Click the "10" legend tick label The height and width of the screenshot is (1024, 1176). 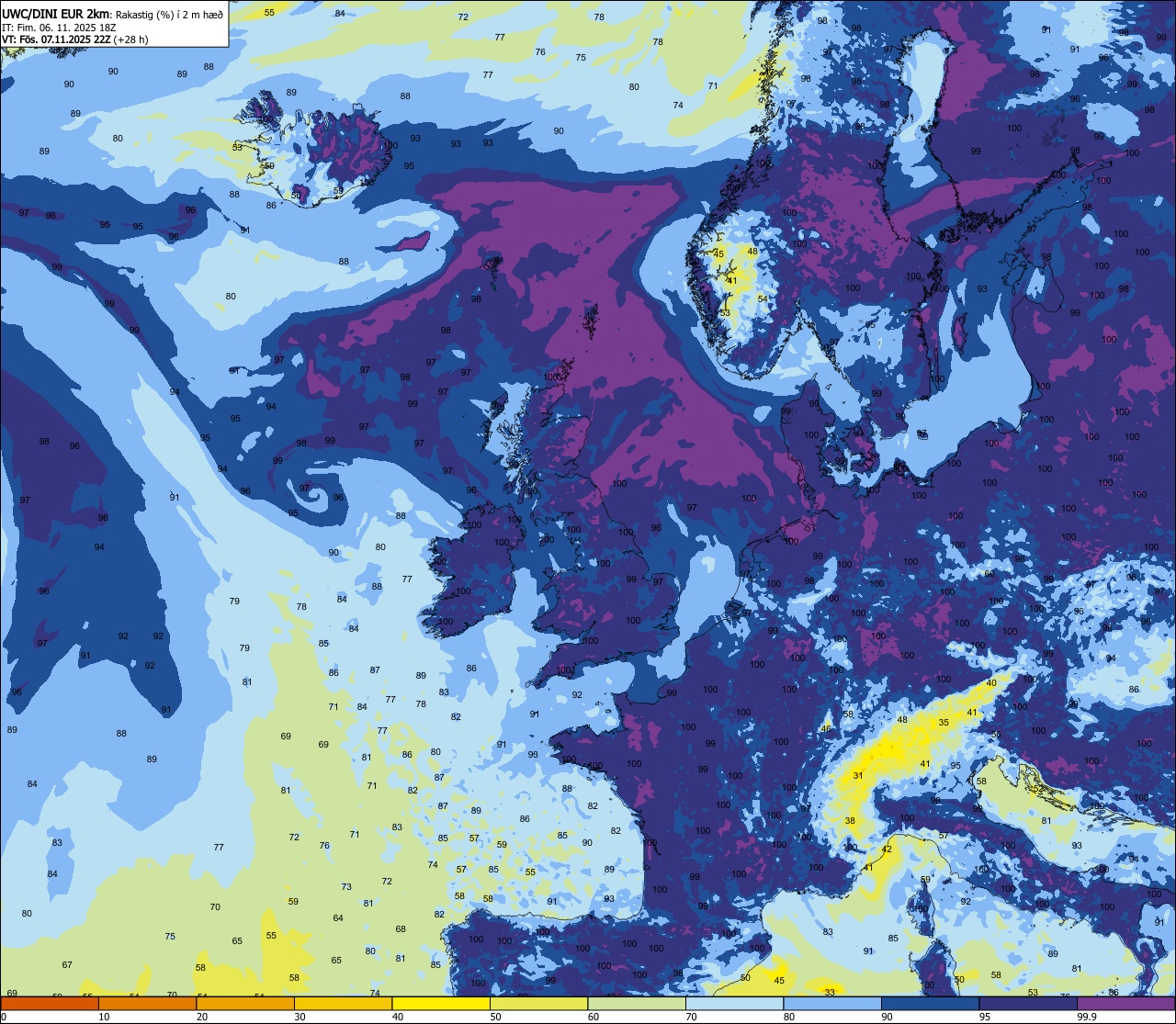pos(104,1017)
